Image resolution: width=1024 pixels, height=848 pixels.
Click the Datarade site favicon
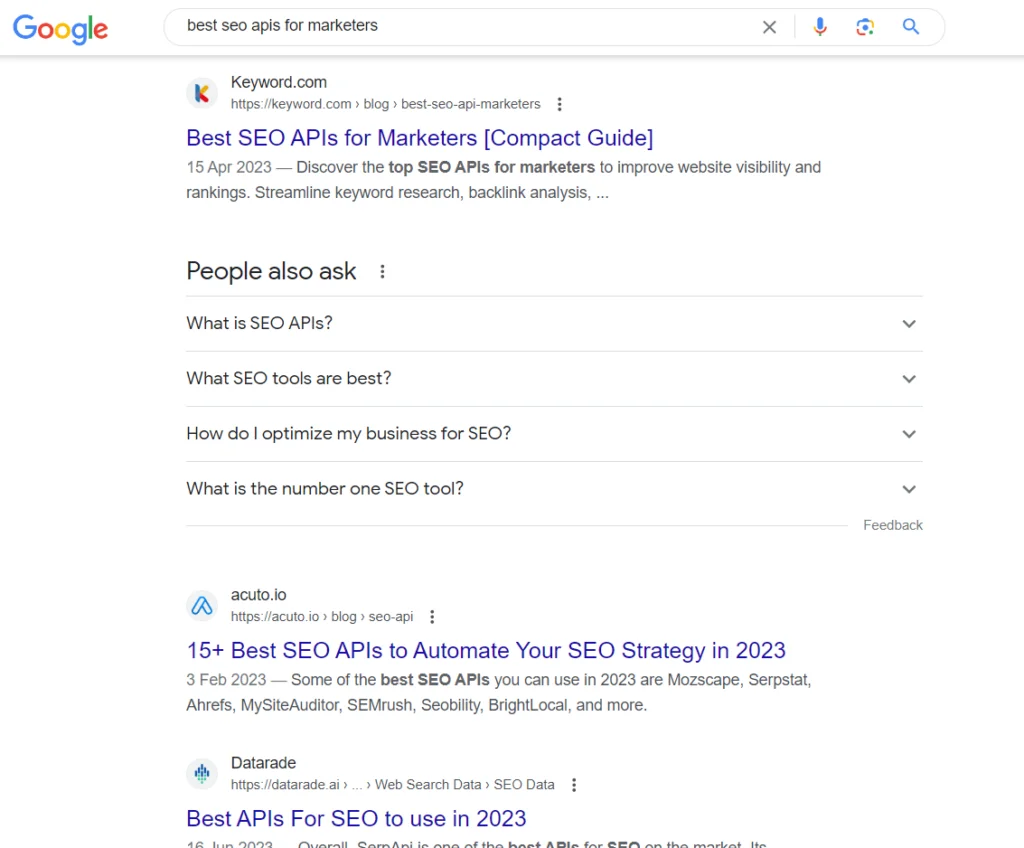click(x=202, y=773)
